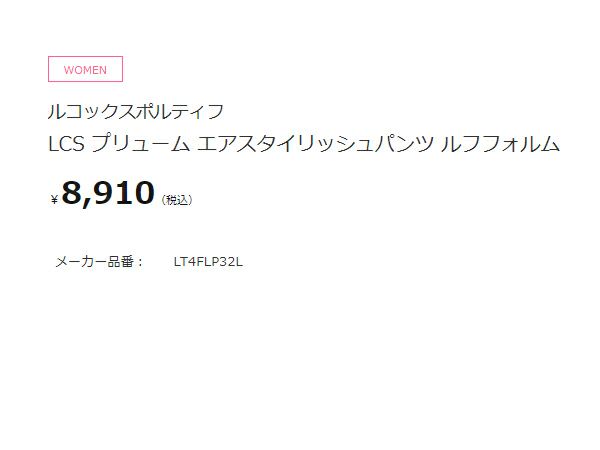The height and width of the screenshot is (450, 600).
Task: Click the colon after メーカー品番
Action: pos(140,262)
